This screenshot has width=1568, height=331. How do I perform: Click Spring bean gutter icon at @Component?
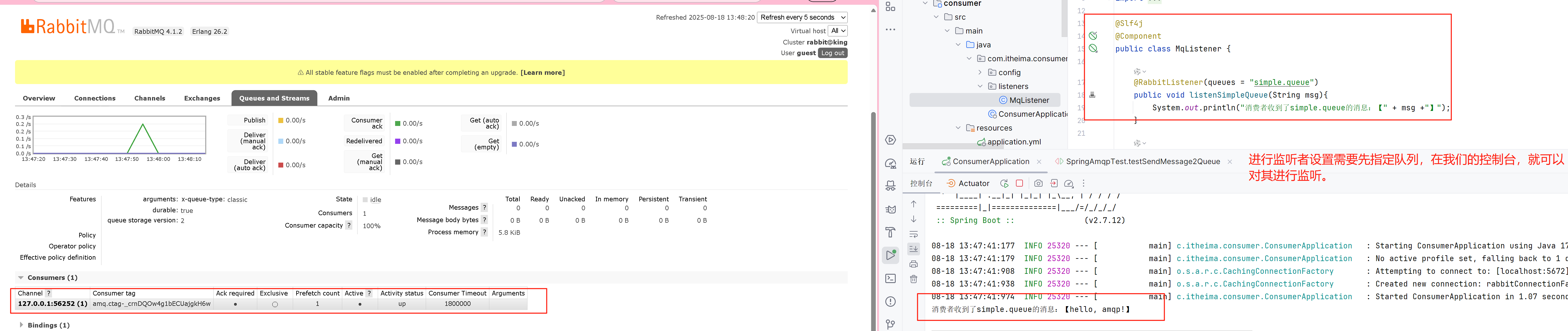click(1093, 36)
